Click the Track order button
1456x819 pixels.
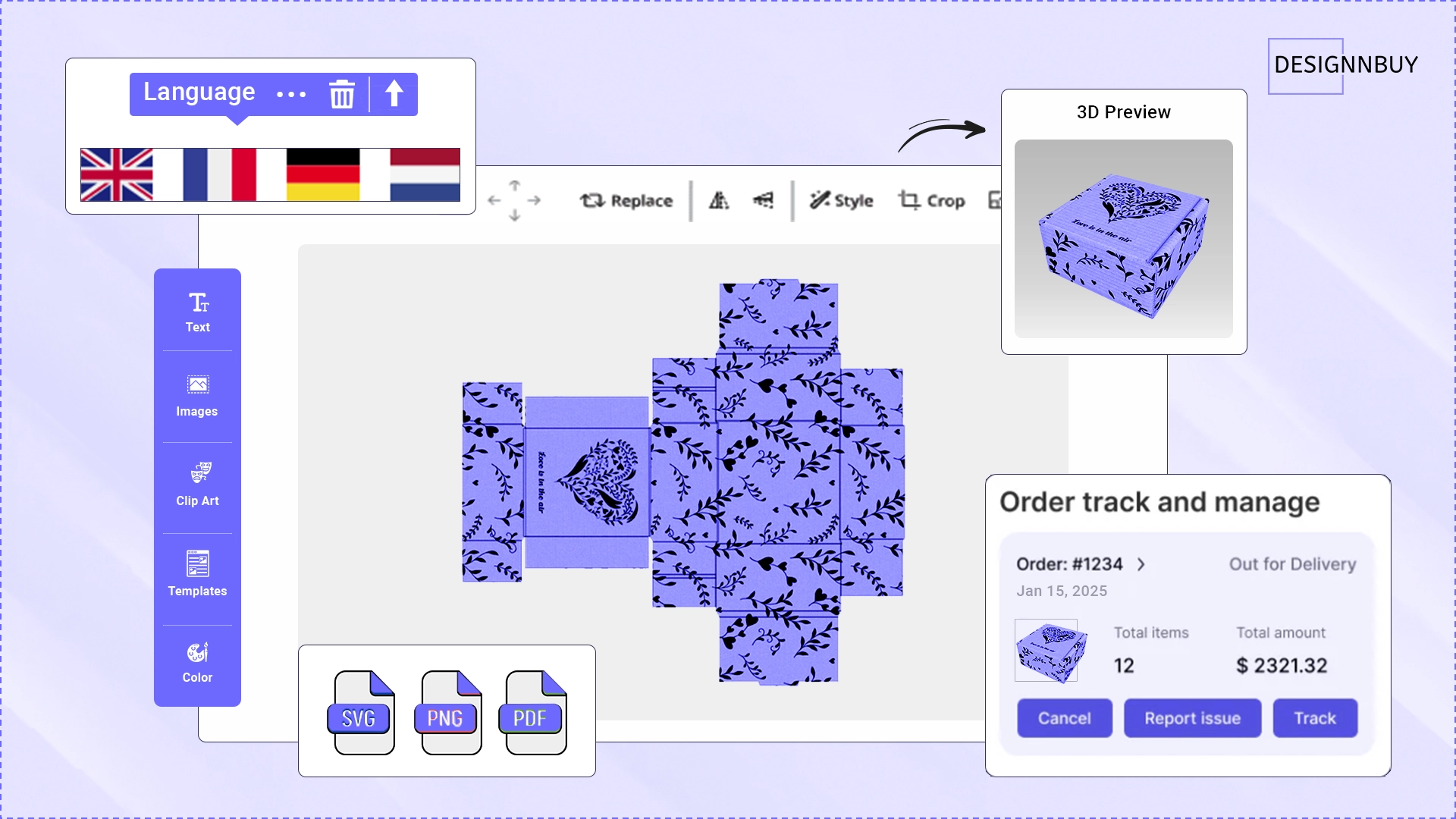pos(1315,718)
